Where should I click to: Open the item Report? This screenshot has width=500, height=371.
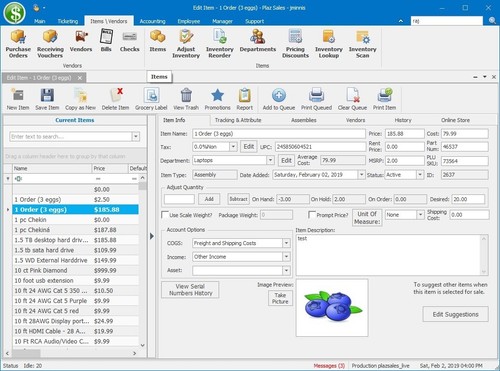tap(245, 99)
